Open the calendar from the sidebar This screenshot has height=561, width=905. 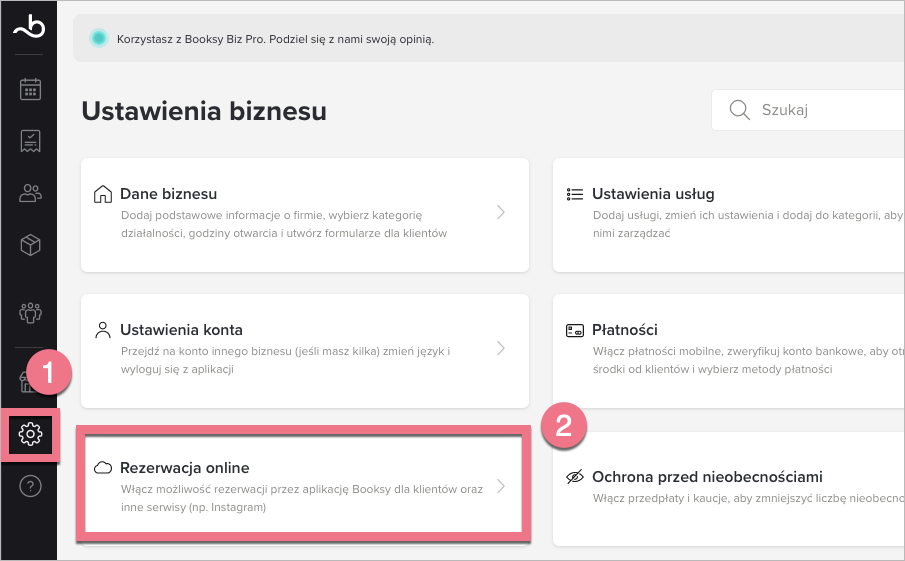click(x=30, y=89)
